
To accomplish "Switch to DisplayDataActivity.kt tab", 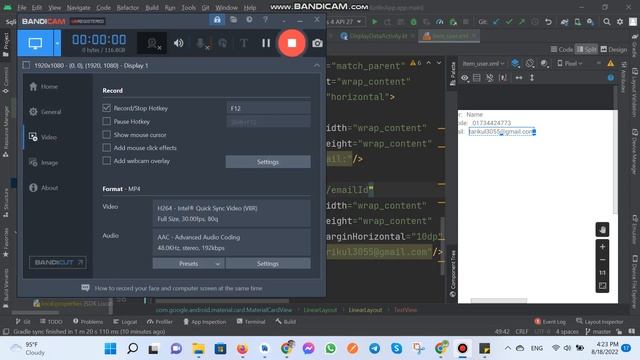I will coord(378,36).
